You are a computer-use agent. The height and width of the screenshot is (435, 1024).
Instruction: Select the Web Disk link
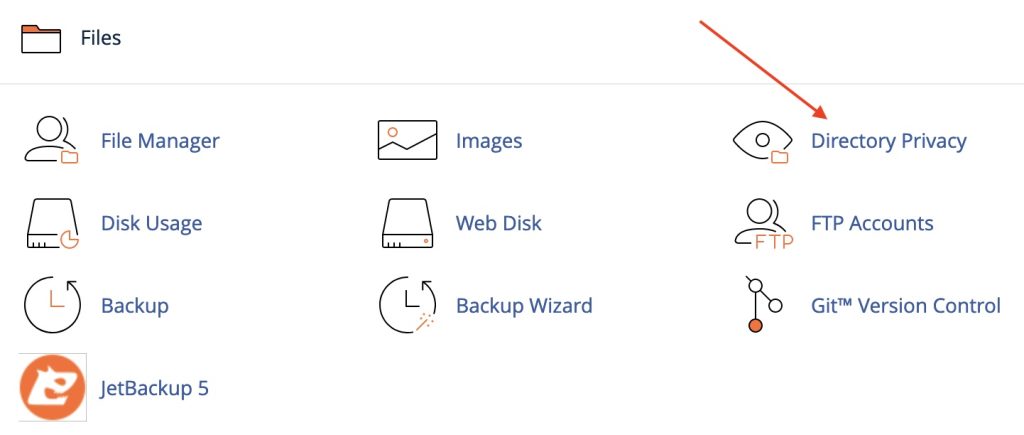(498, 223)
